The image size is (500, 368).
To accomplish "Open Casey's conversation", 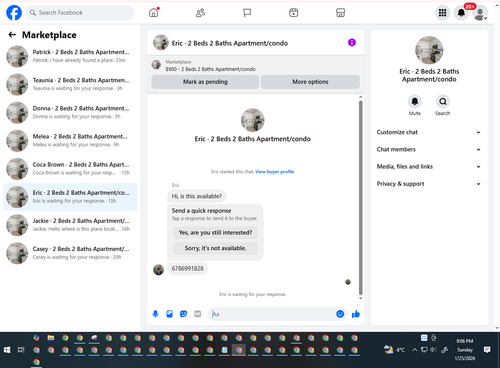I will click(70, 253).
